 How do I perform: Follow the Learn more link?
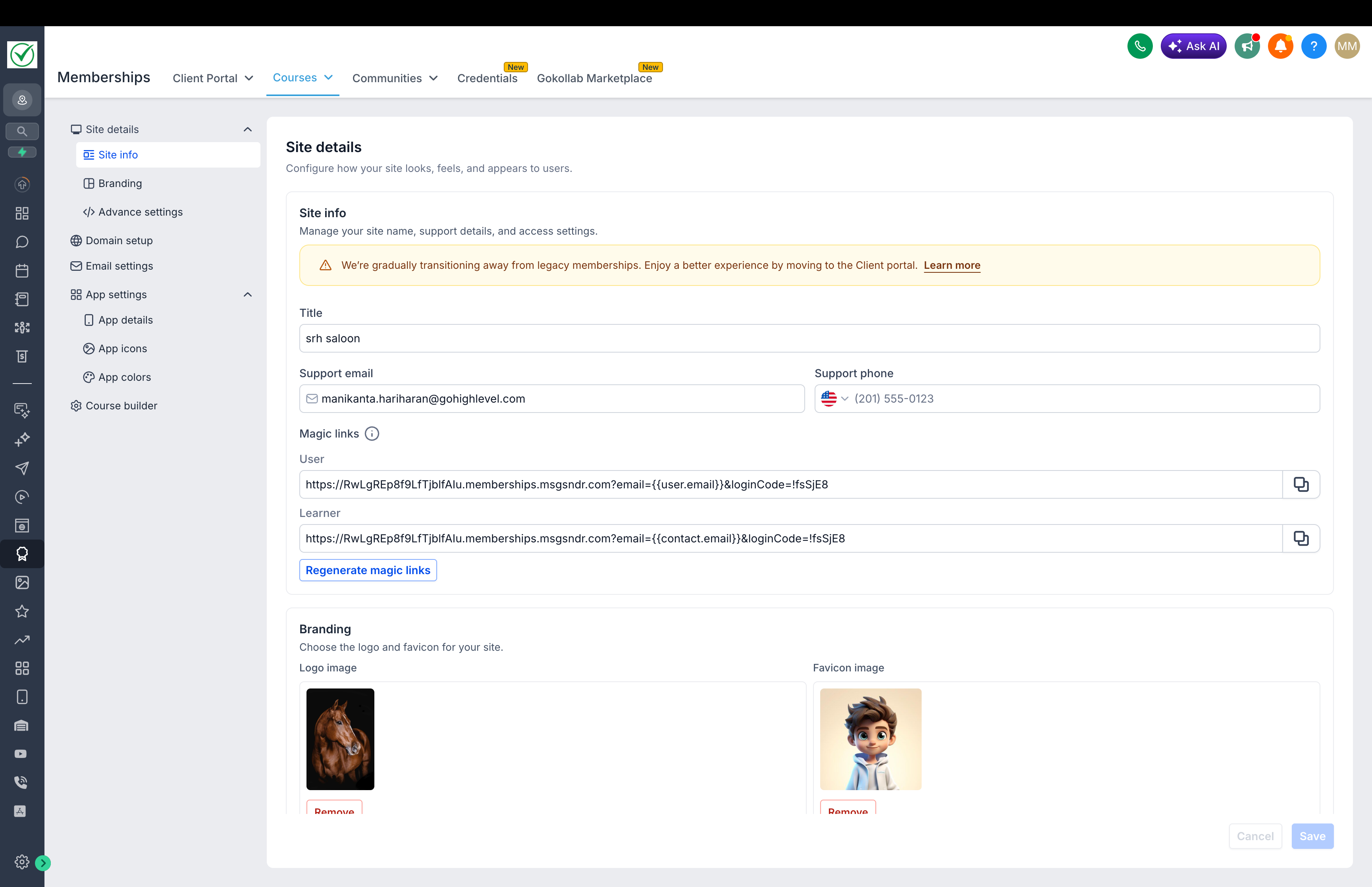tap(952, 265)
